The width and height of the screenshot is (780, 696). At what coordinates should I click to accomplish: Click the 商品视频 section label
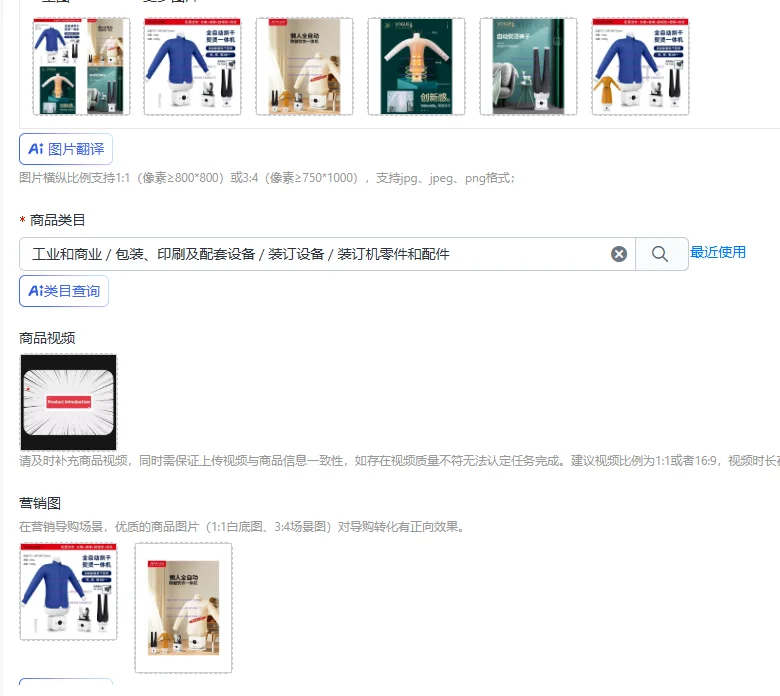47,338
